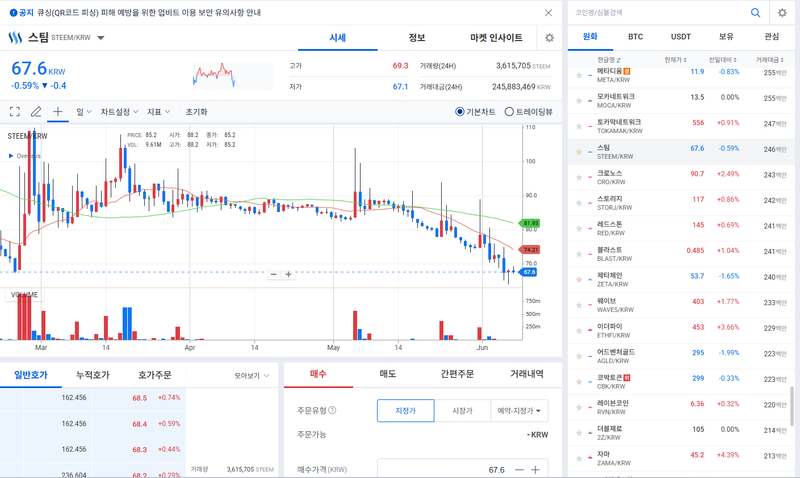Toggle favorite star for 이더파이
Screen dimensions: 800x478
click(x=579, y=331)
